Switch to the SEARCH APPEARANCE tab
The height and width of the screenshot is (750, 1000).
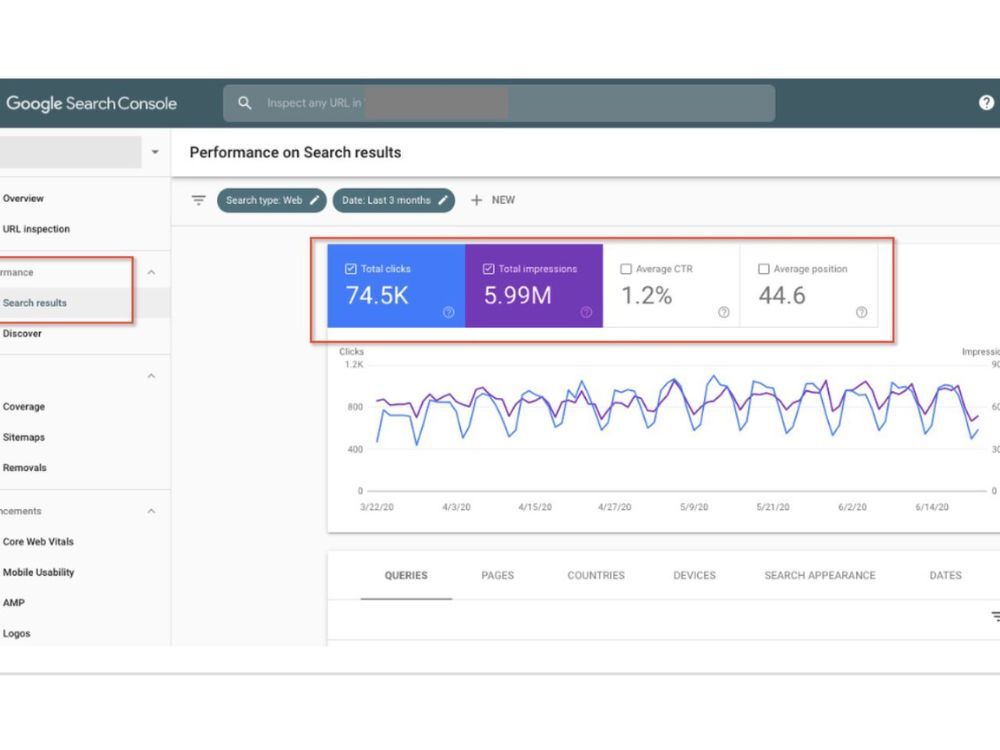820,575
